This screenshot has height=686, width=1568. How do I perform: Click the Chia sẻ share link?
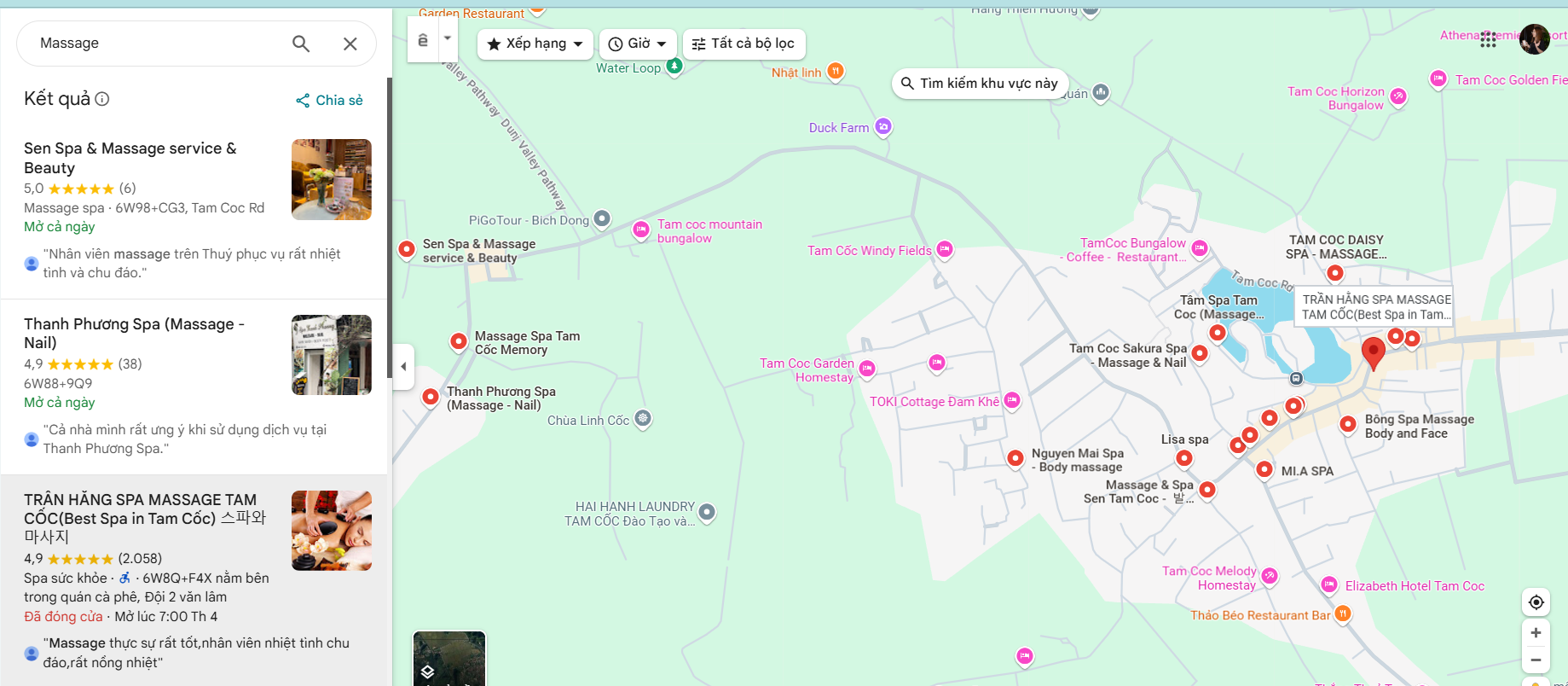coord(329,101)
